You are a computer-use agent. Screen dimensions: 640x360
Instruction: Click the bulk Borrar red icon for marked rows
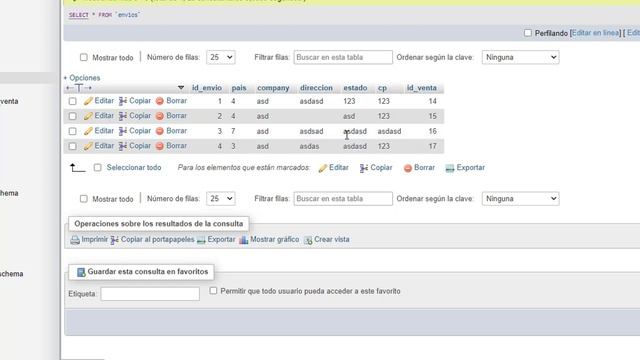(408, 168)
